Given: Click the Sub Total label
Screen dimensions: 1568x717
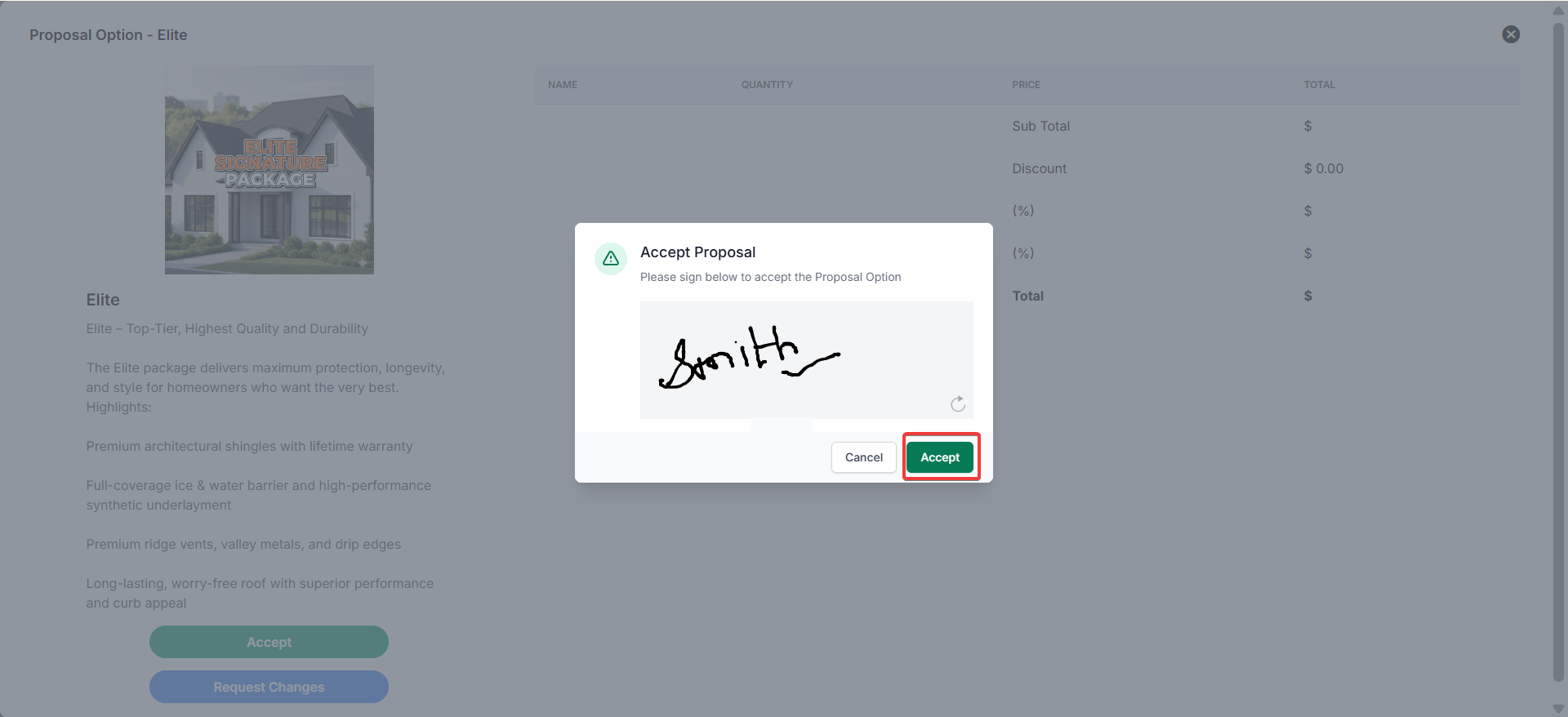Looking at the screenshot, I should coord(1040,126).
